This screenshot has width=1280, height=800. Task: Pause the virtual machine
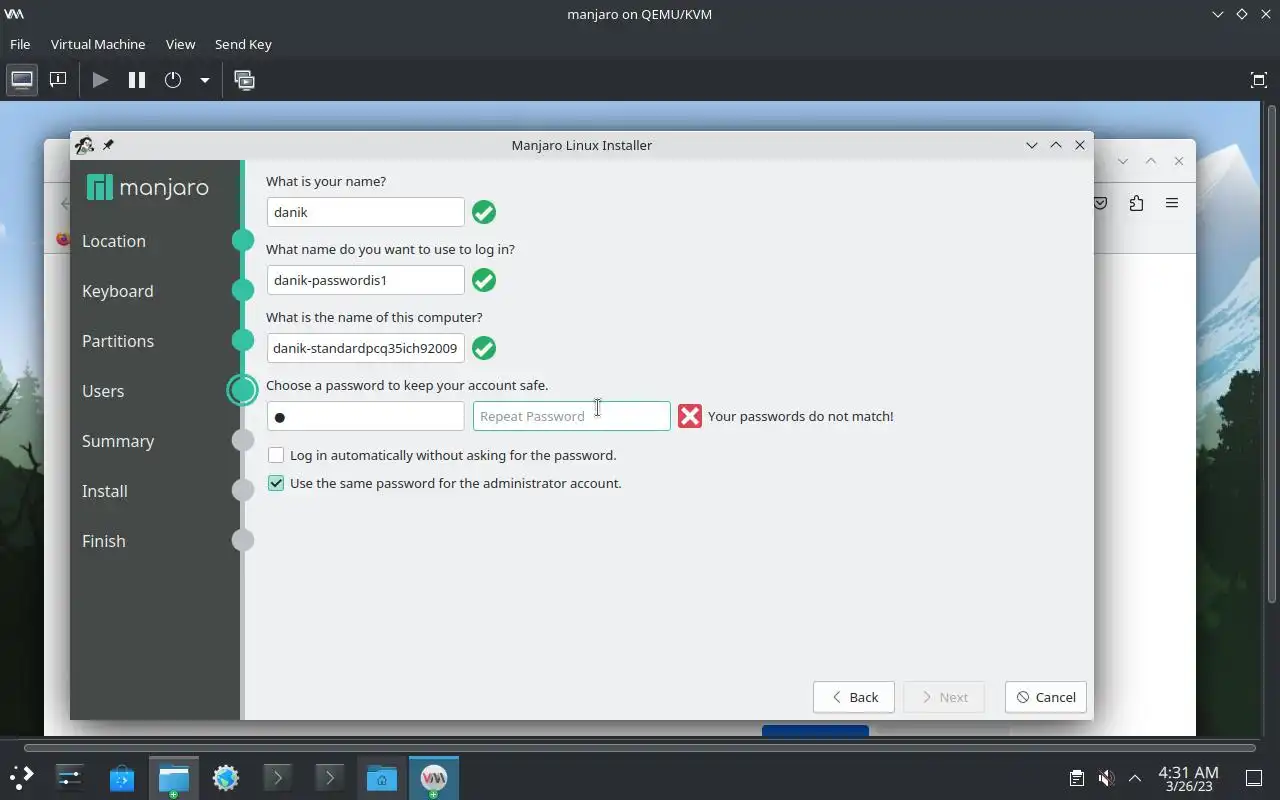tap(137, 80)
